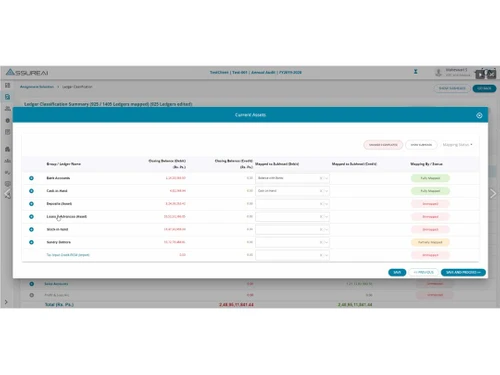500x375 pixels.
Task: Open subhead dropdown for Stock-in-Hand
Action: [x=327, y=229]
